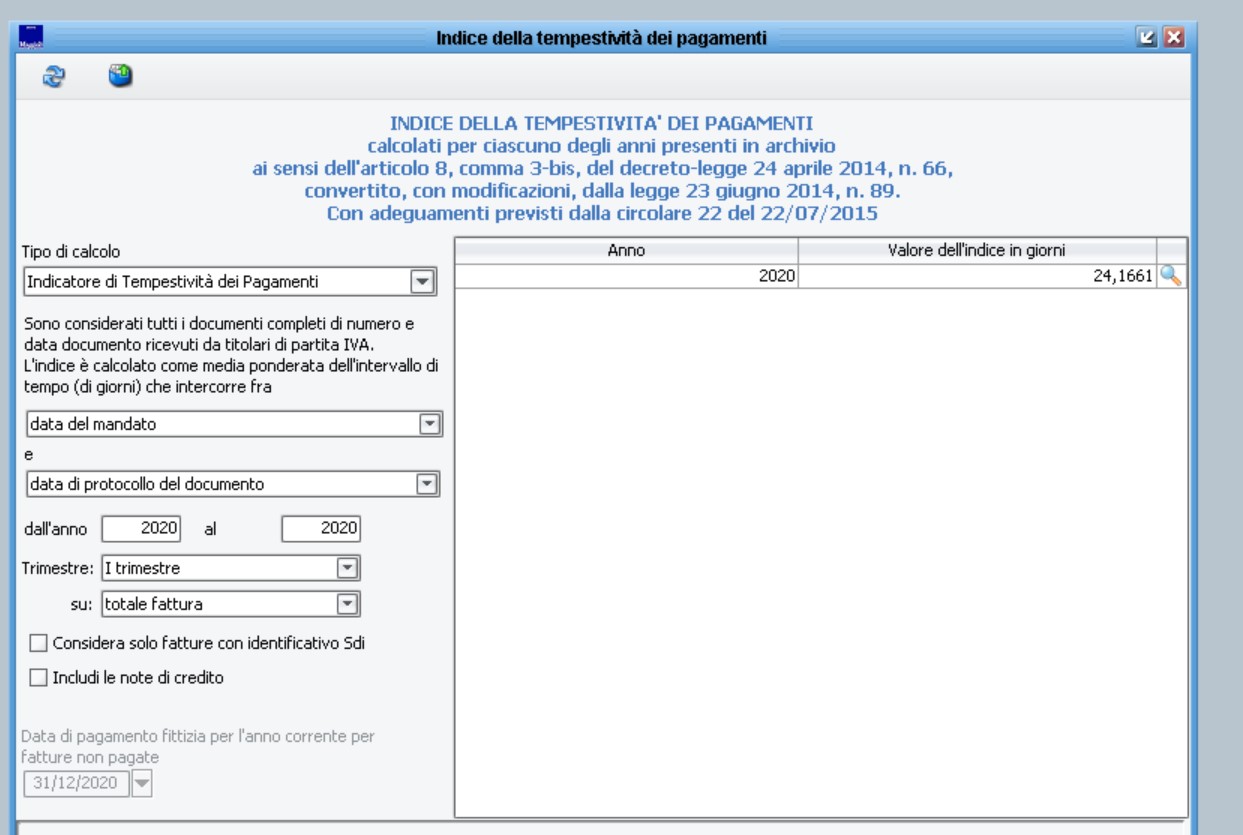Expand the Trimestre dropdown showing "I trimestre"
This screenshot has width=1243, height=835.
pos(347,568)
